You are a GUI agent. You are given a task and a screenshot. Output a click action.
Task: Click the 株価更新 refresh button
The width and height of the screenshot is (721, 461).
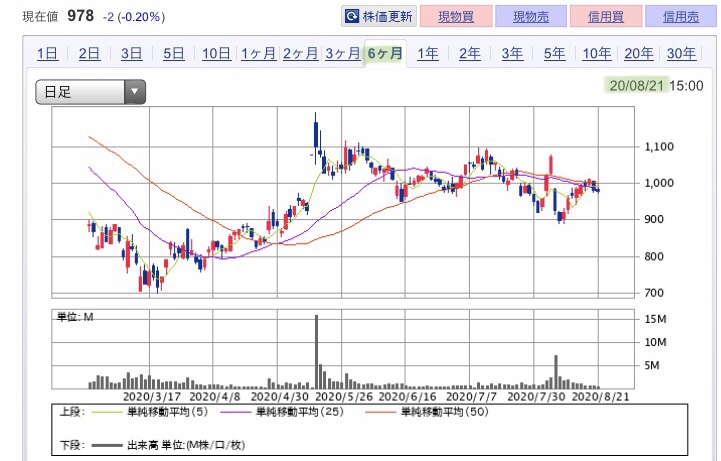379,17
